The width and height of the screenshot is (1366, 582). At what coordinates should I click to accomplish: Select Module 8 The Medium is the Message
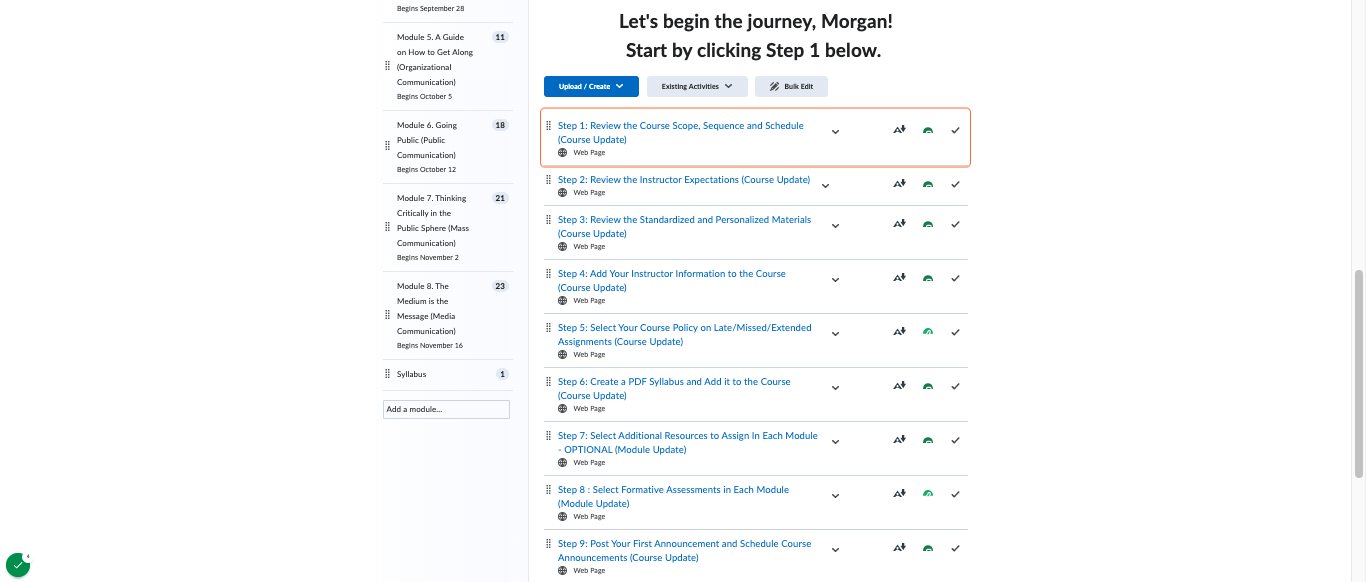427,308
